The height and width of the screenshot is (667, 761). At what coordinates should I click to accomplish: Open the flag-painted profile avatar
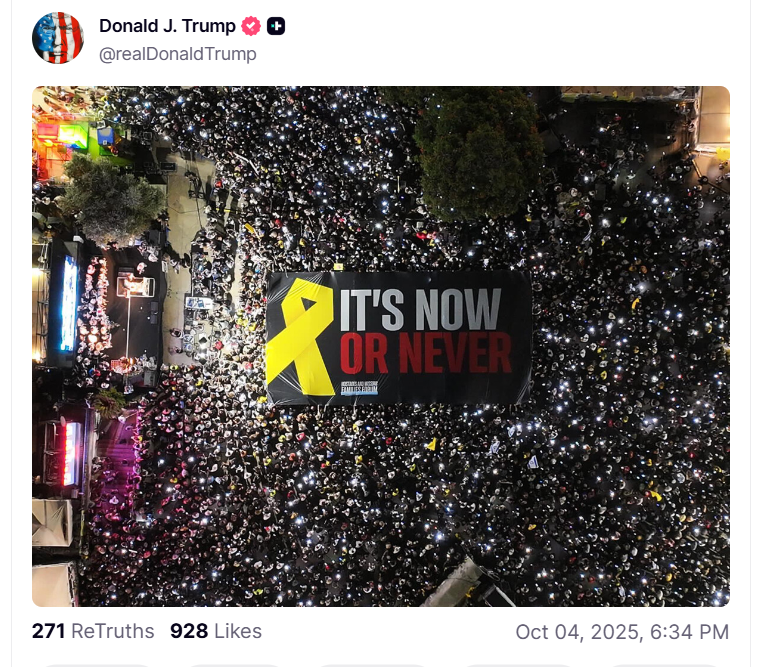58,38
